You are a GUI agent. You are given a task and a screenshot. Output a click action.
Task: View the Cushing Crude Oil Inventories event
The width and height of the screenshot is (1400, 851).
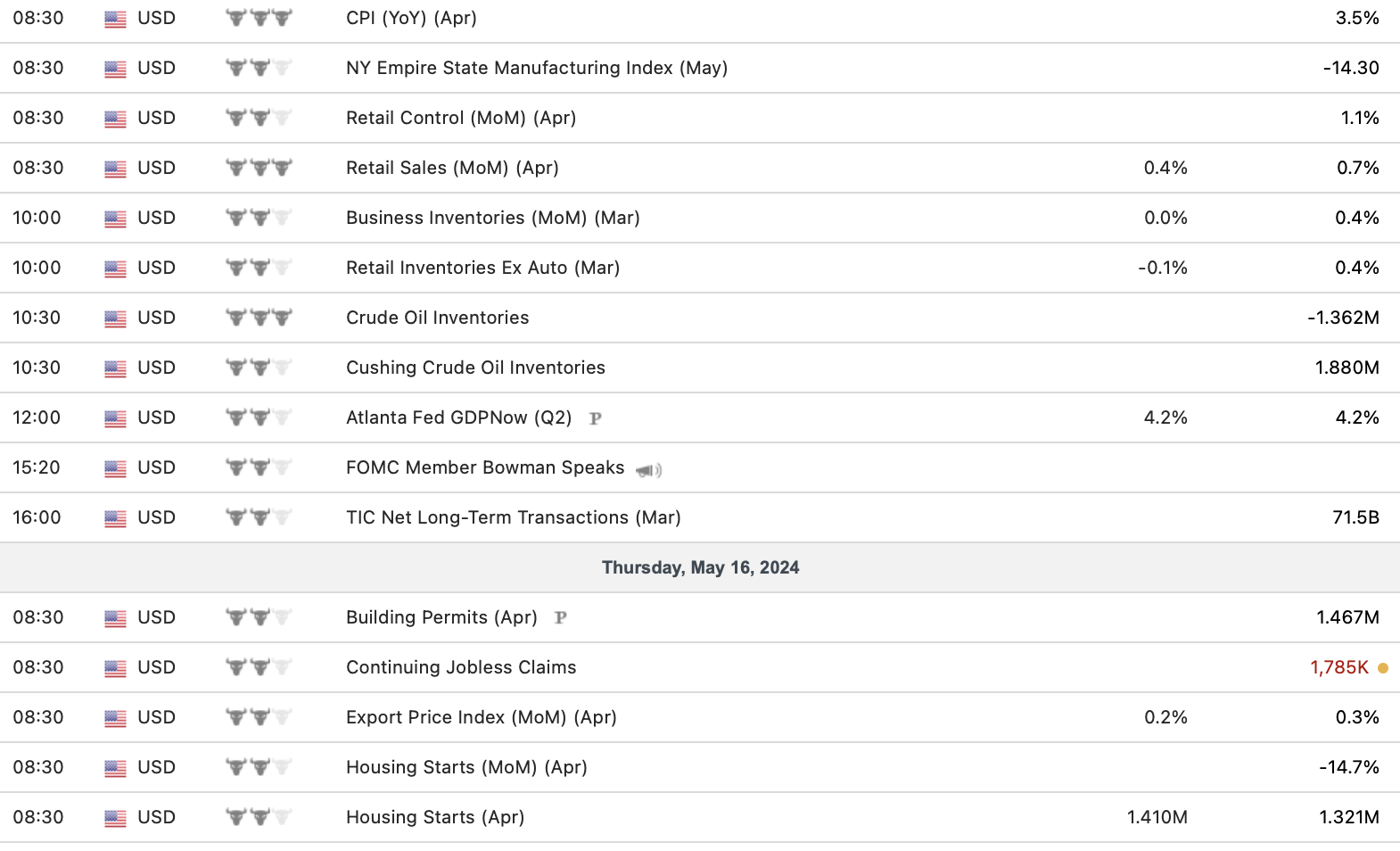(475, 368)
